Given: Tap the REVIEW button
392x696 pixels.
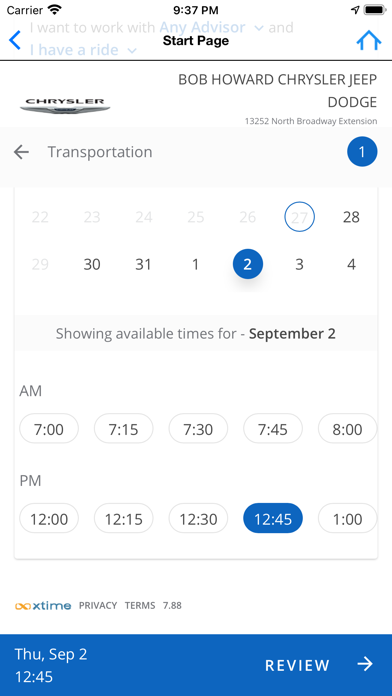Looking at the screenshot, I should [x=320, y=665].
